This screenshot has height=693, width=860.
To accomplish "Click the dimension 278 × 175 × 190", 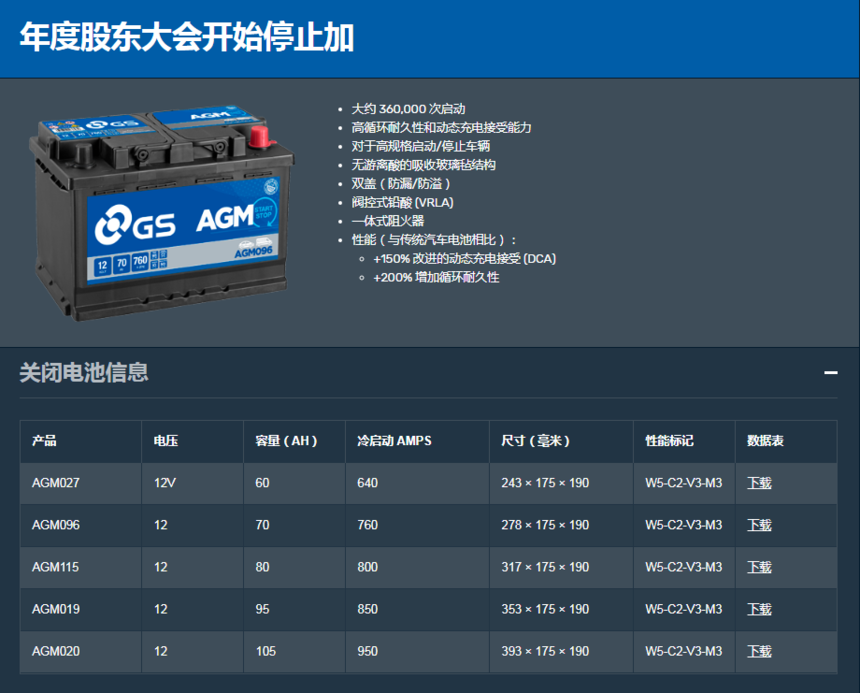I will (x=545, y=525).
